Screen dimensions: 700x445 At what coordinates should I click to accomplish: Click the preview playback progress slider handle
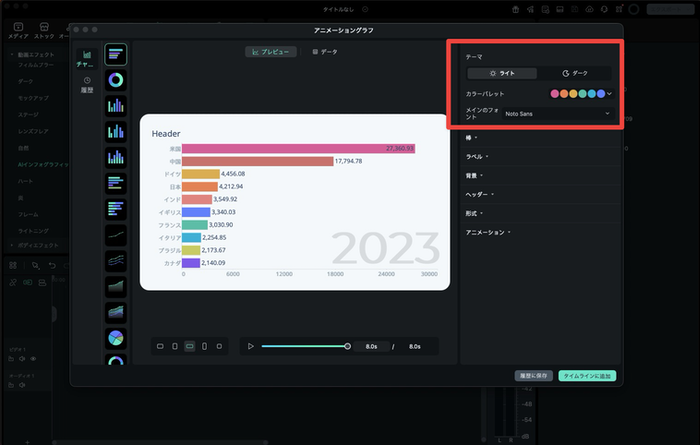pos(347,346)
